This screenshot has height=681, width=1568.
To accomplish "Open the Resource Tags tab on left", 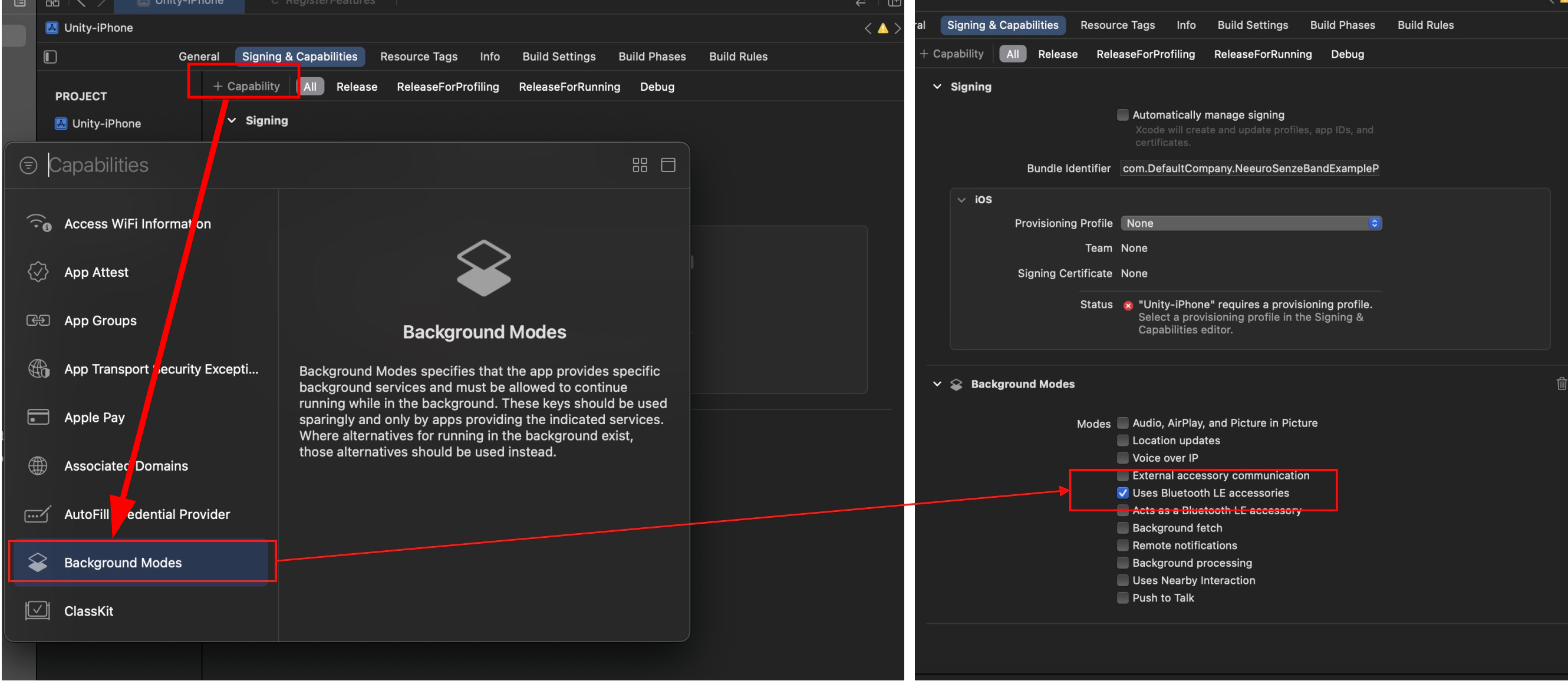I will click(x=418, y=57).
